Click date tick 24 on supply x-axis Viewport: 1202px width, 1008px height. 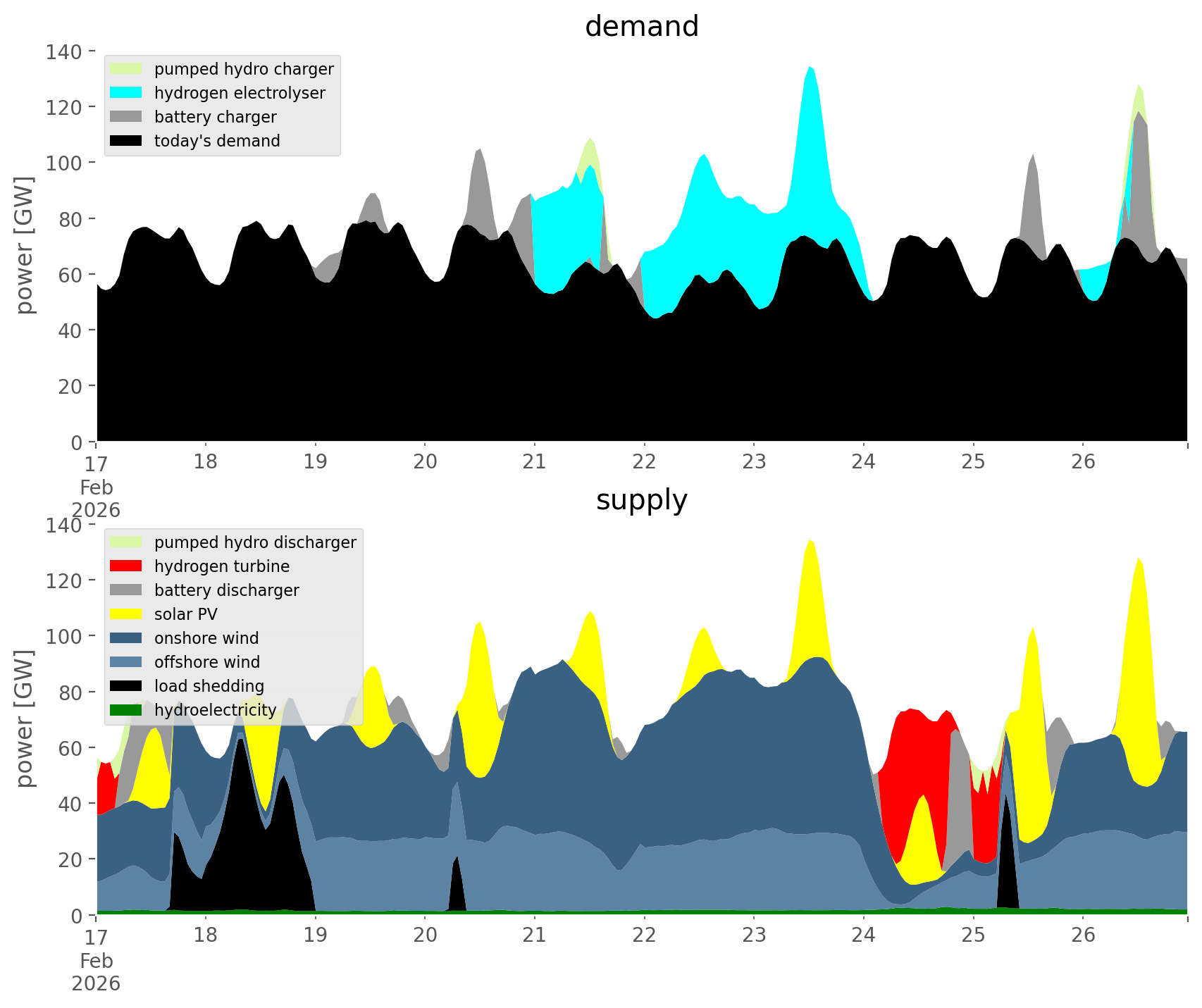tap(863, 935)
